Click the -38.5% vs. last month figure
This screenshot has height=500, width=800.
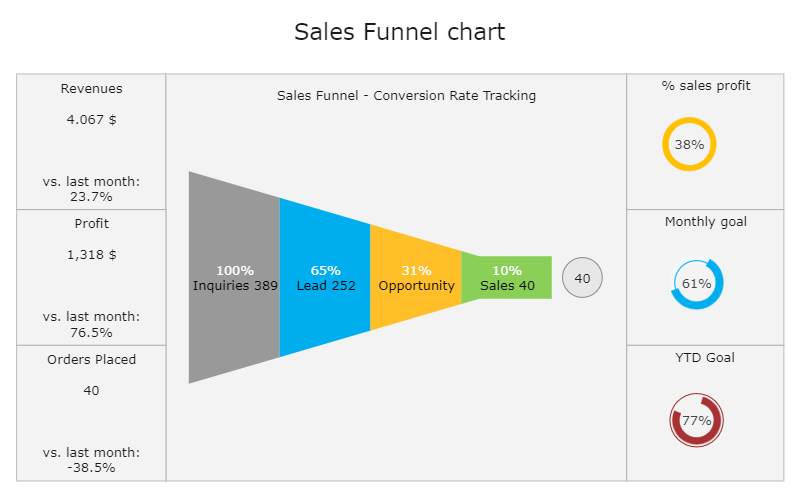point(91,467)
